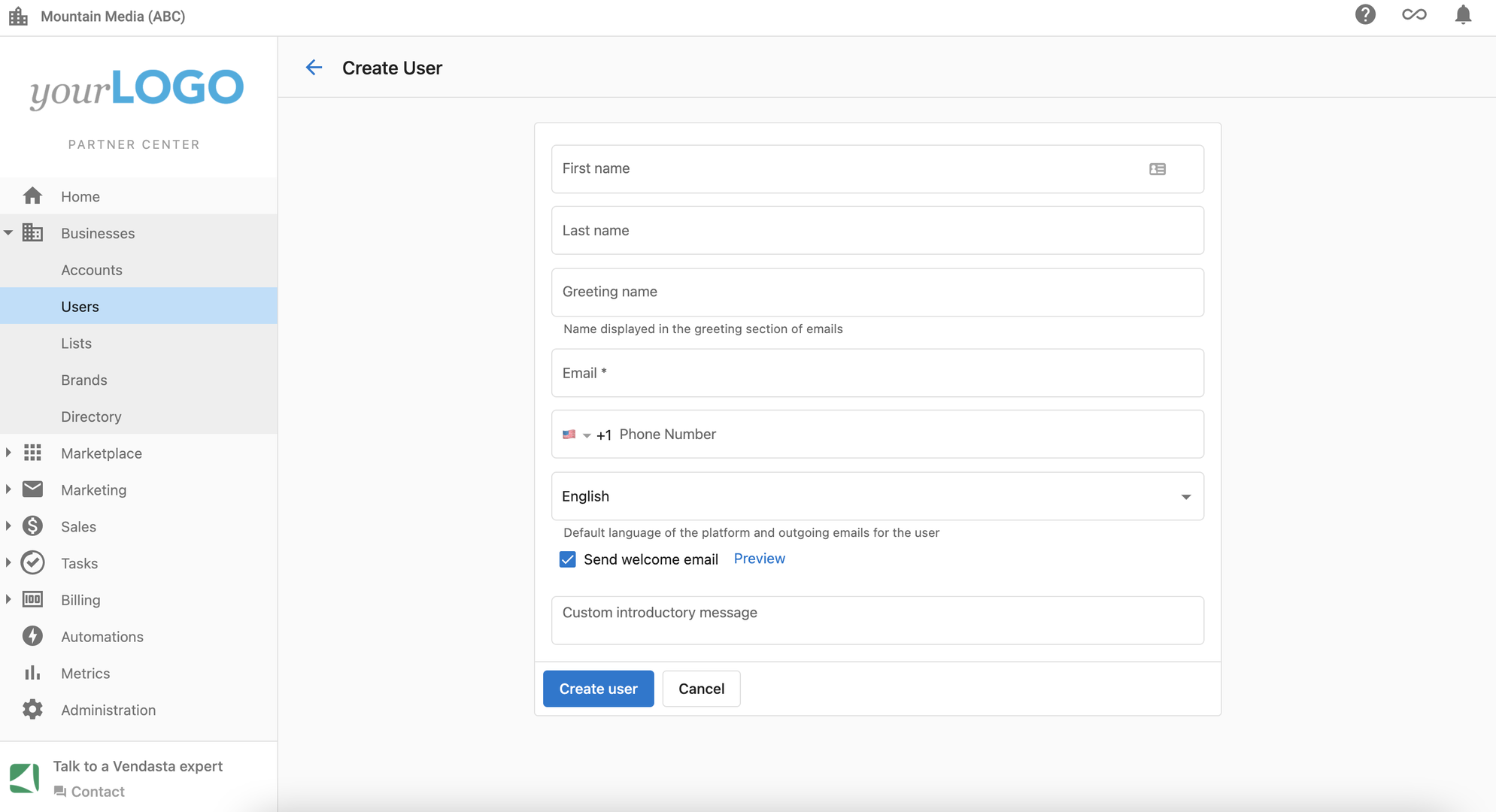Screen dimensions: 1496x812
Task: Click the contact card icon in First name
Action: pos(1158,169)
